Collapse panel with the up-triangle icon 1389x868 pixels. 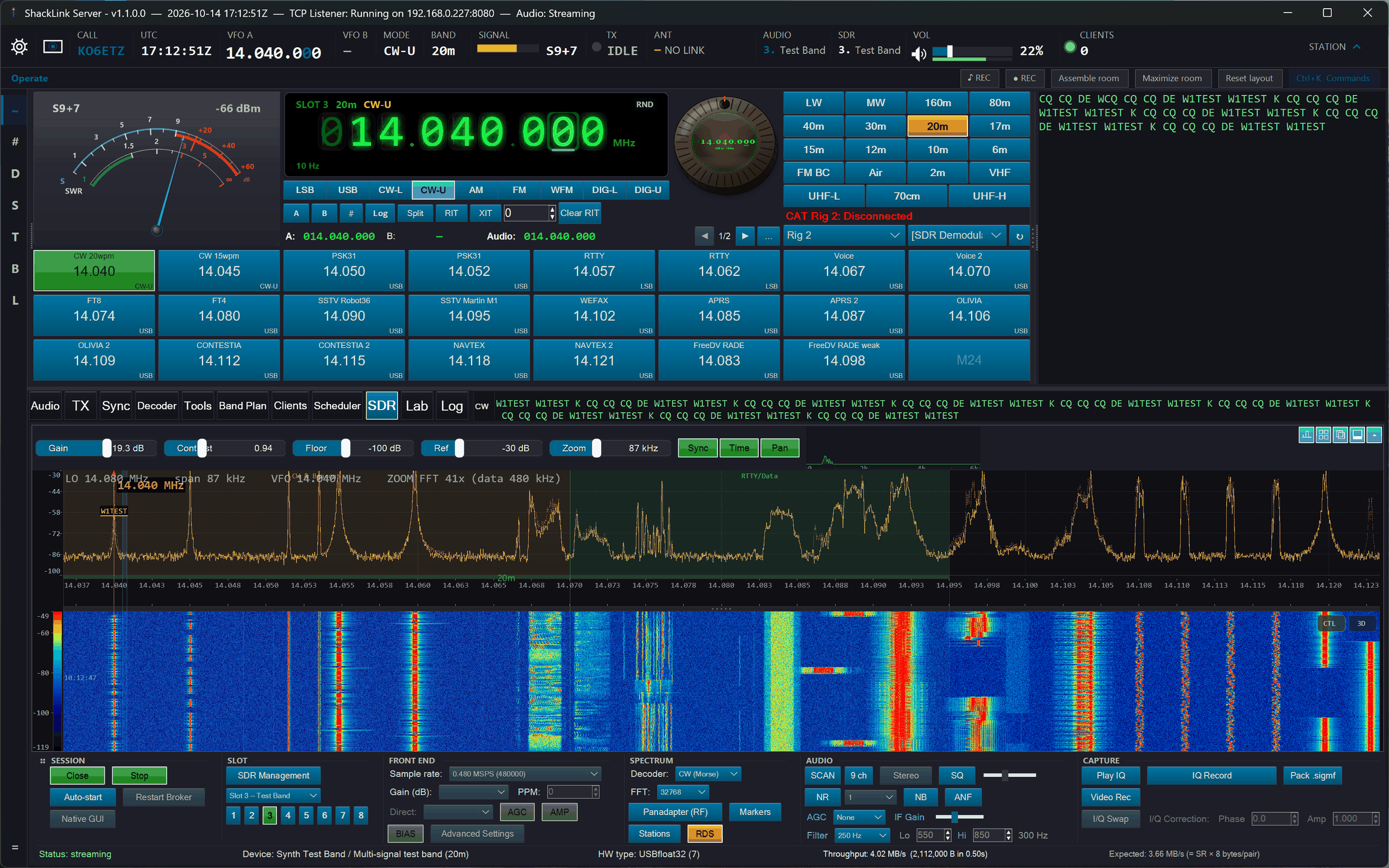point(1374,435)
